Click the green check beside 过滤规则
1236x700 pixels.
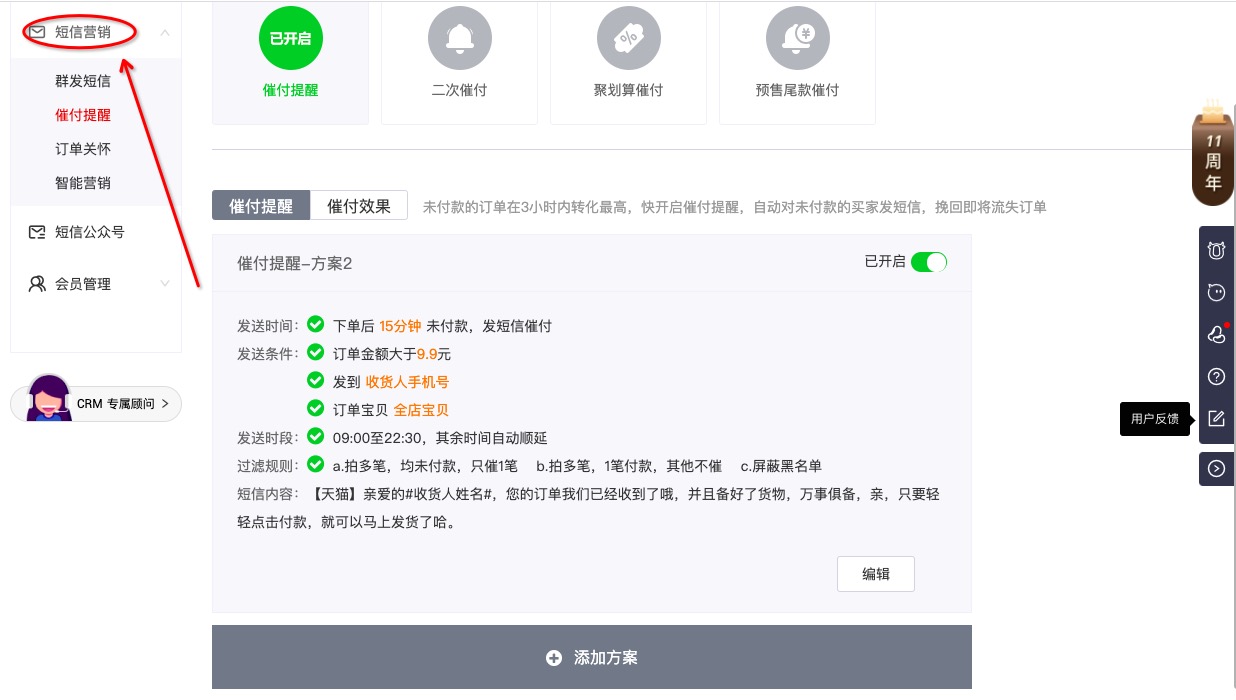[316, 465]
